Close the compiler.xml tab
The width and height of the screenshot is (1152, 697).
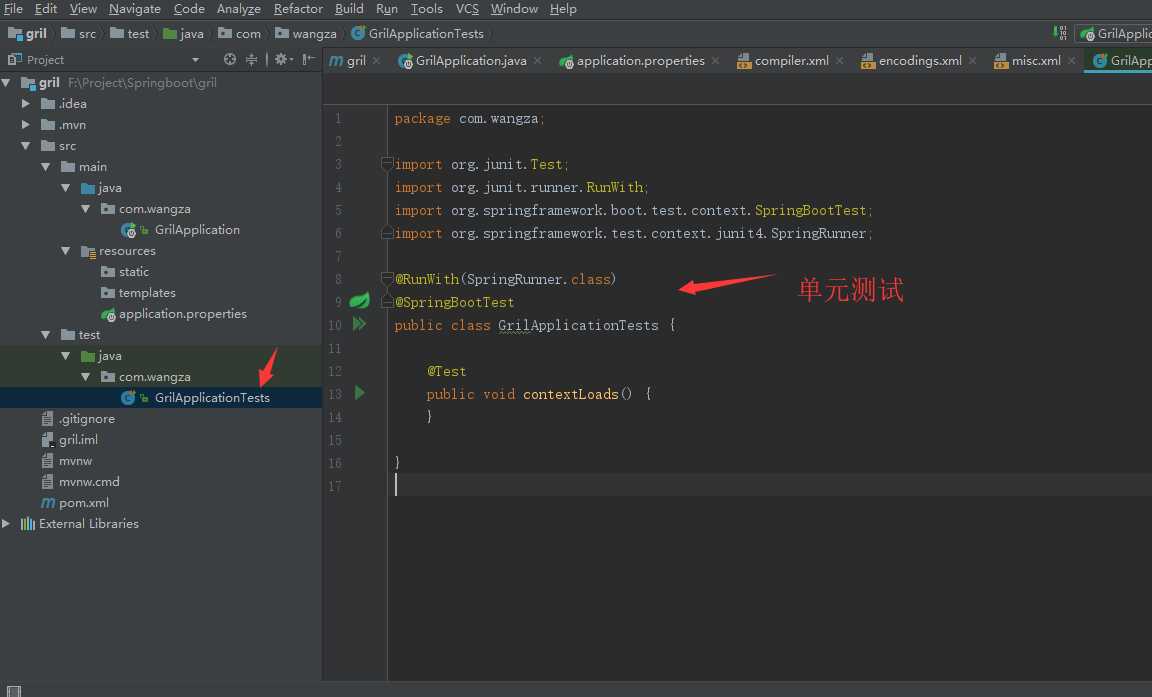pos(839,61)
